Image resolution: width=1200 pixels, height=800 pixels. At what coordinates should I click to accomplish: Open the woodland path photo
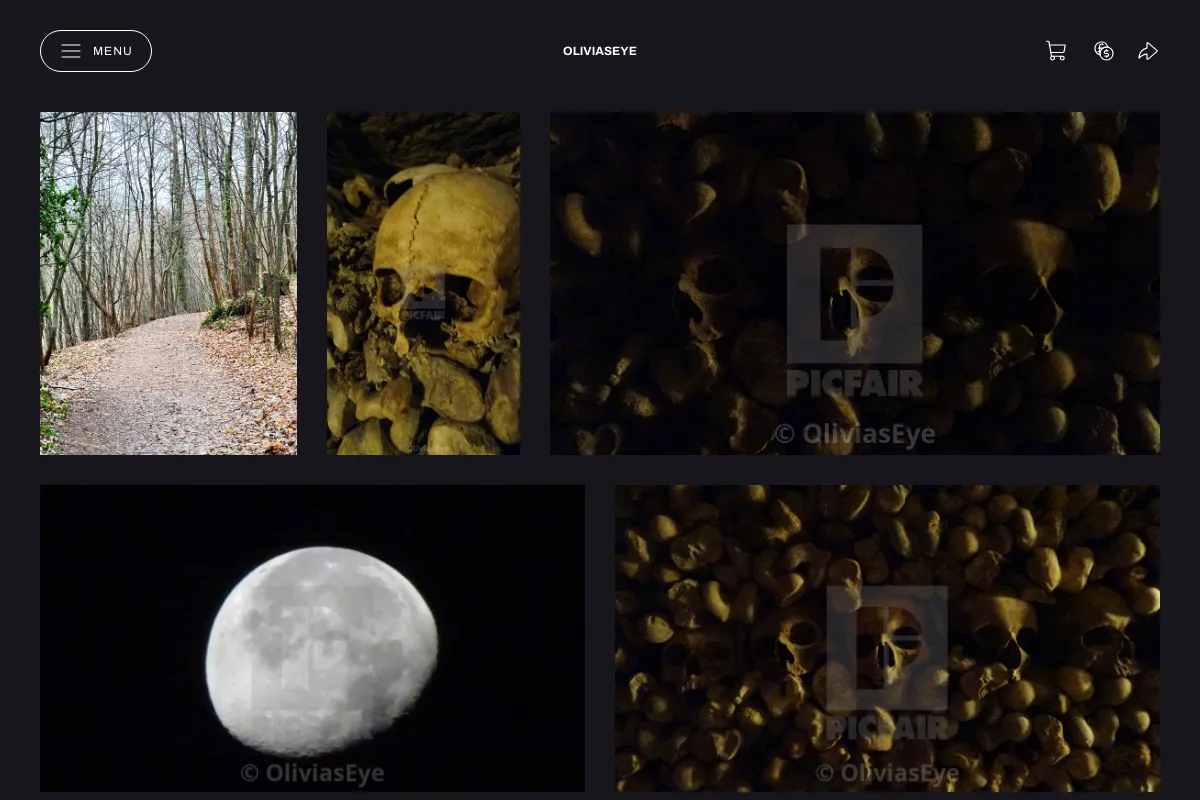[x=168, y=283]
